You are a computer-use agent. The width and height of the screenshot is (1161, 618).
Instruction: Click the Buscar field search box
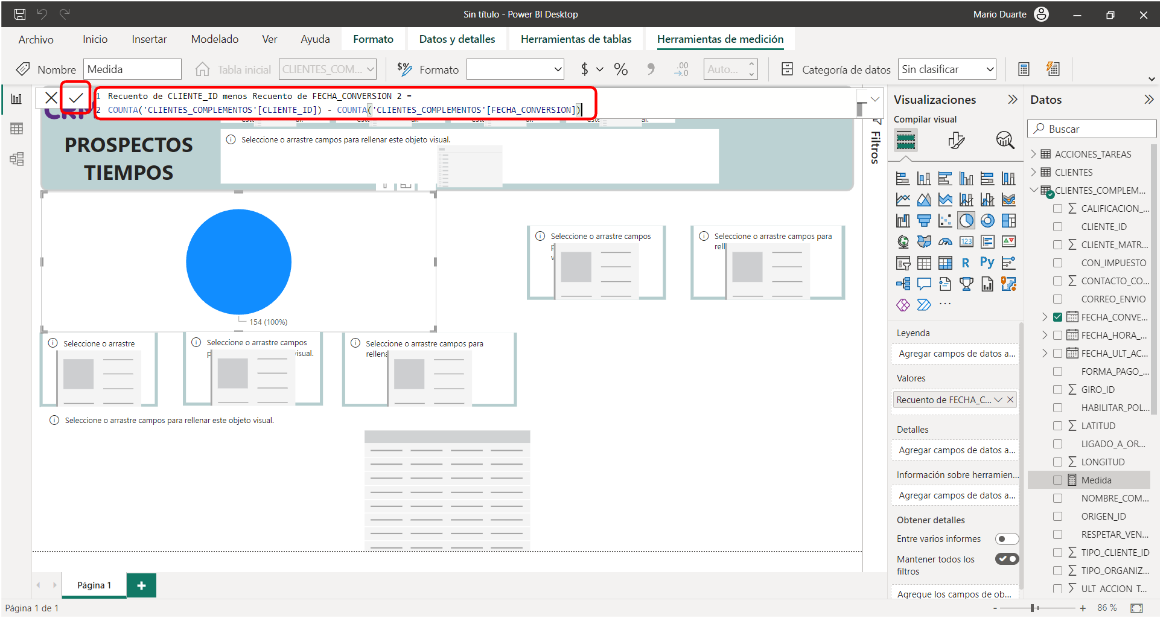(1092, 129)
